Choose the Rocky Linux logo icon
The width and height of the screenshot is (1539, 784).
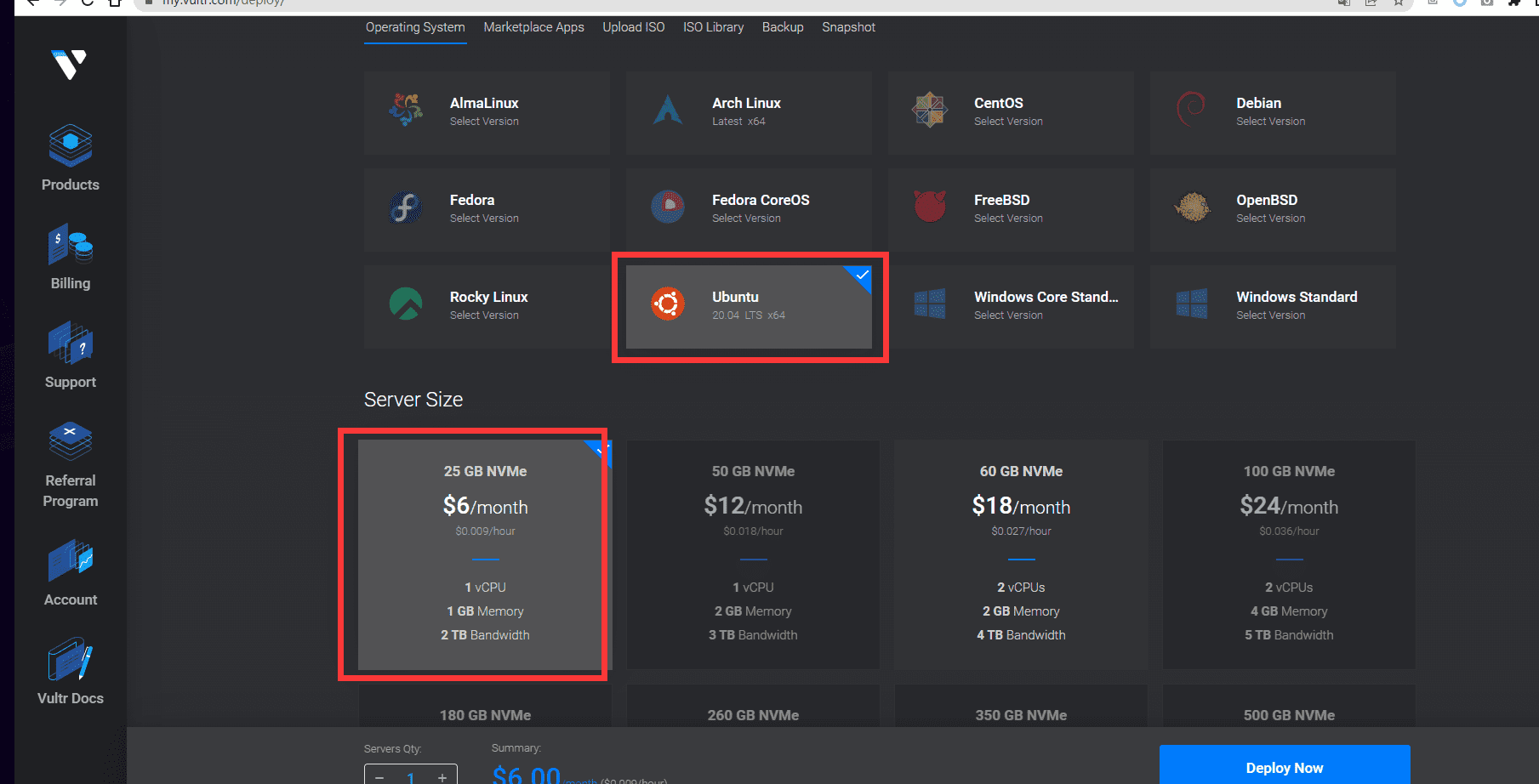pyautogui.click(x=406, y=304)
